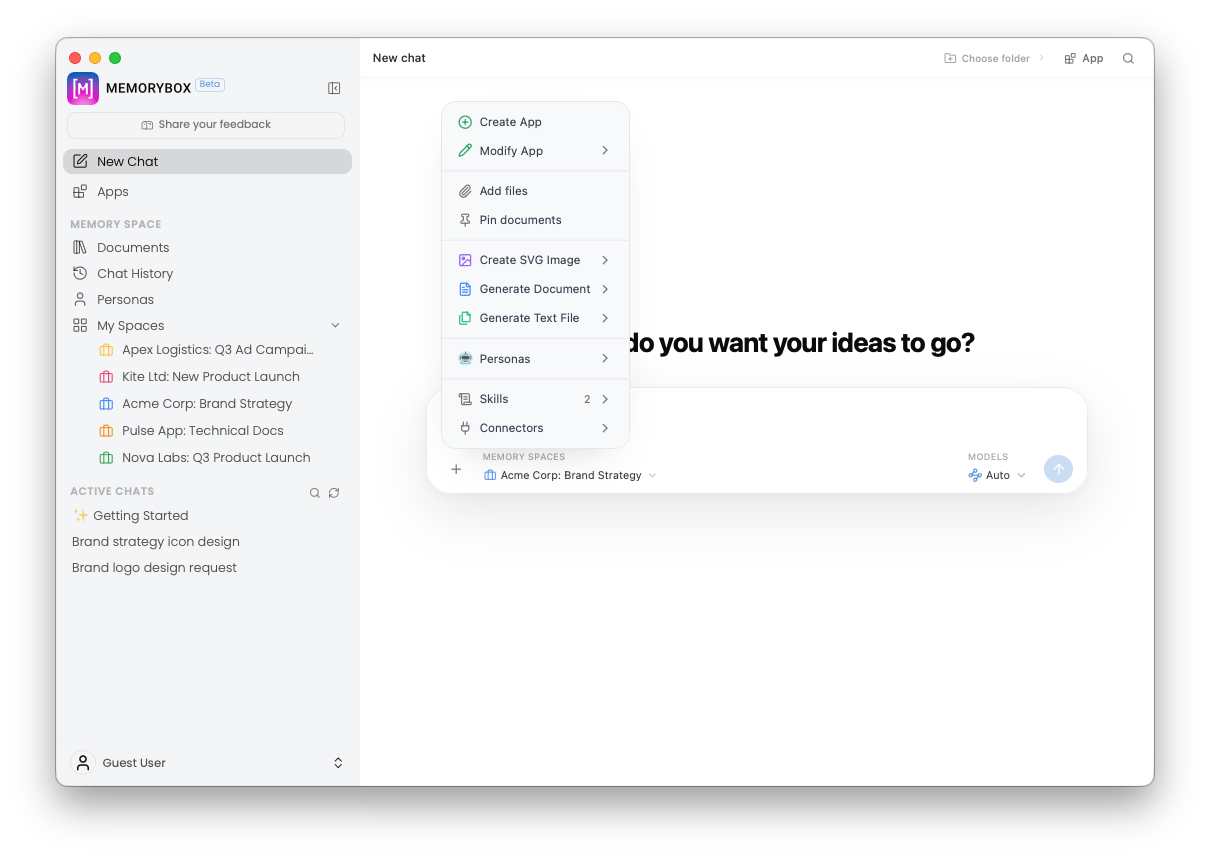
Task: Choose Connectors in the popup menu
Action: [535, 428]
